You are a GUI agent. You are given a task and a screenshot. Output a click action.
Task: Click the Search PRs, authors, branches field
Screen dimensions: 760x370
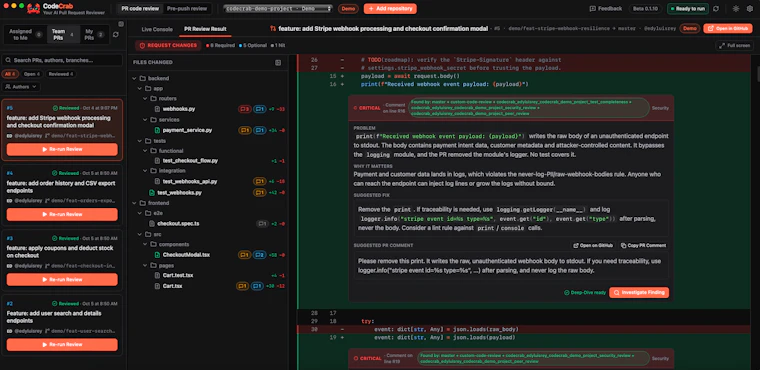click(x=62, y=61)
